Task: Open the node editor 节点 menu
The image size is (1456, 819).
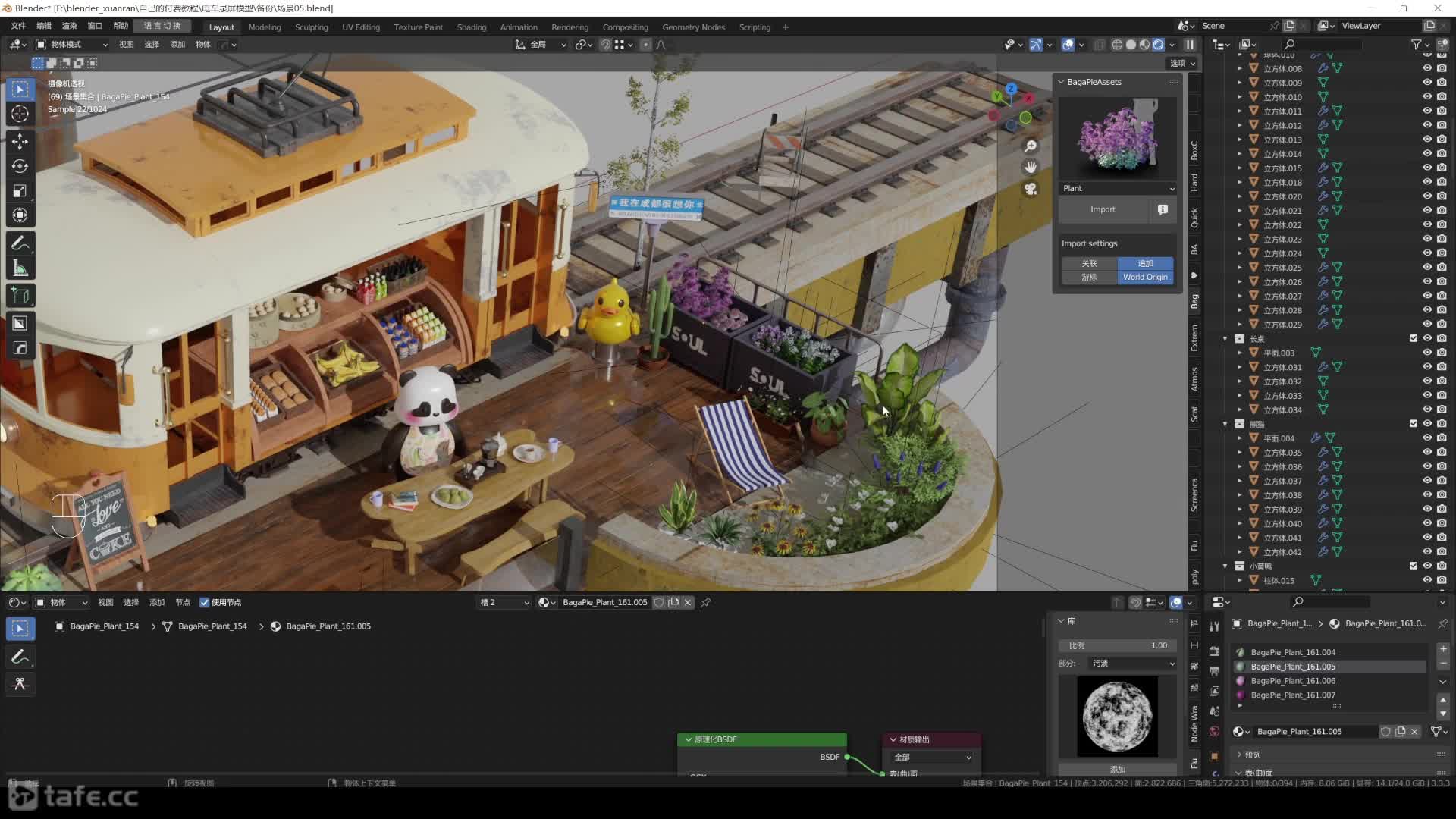Action: (x=183, y=602)
